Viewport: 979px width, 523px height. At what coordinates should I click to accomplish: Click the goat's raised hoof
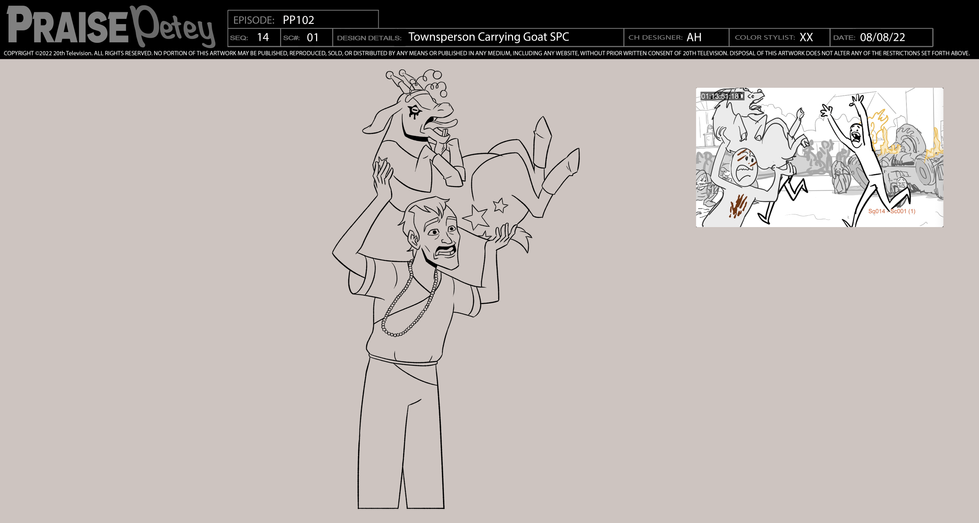point(543,134)
